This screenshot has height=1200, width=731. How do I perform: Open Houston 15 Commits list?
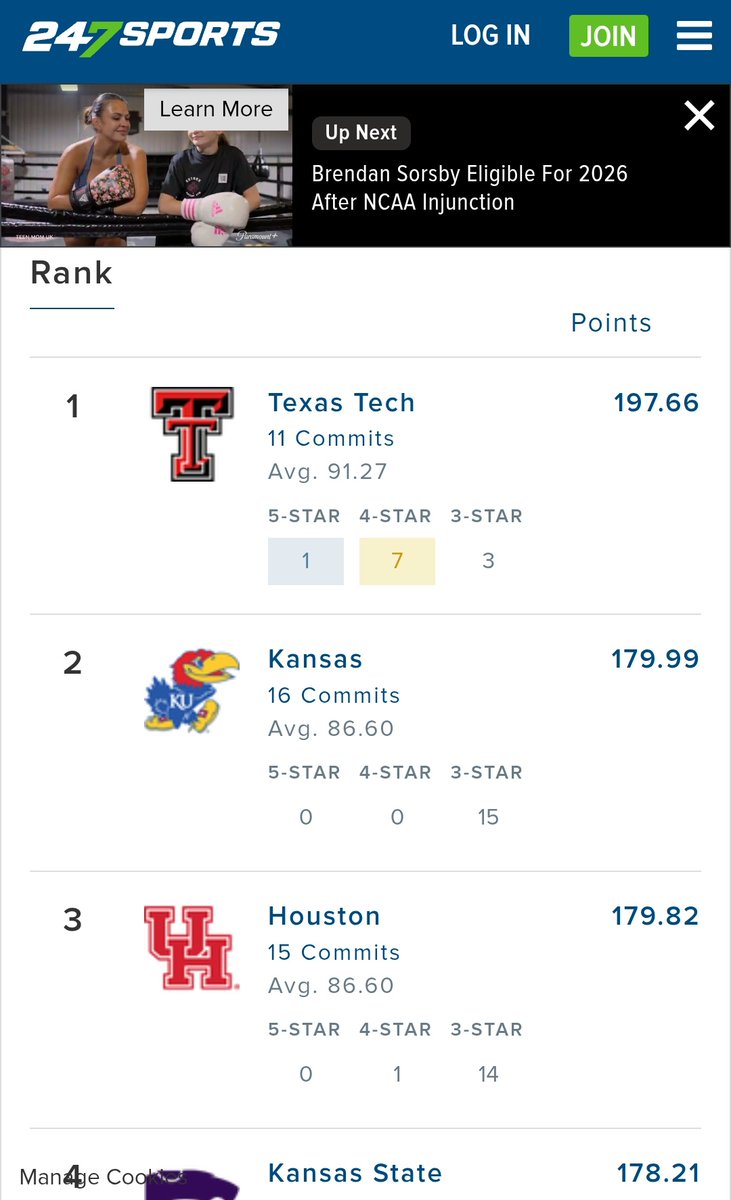[x=334, y=952]
